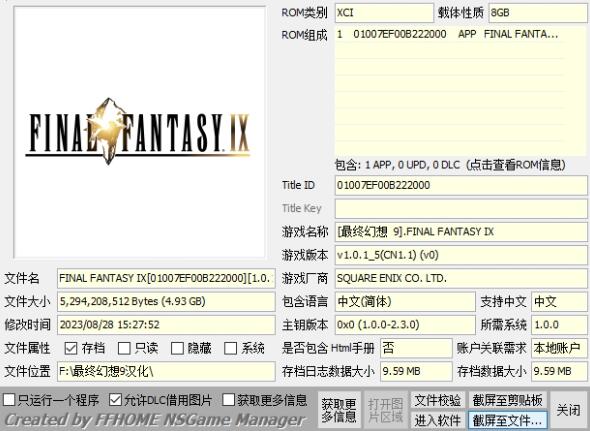Close the dialog with 关闭 button

click(568, 410)
